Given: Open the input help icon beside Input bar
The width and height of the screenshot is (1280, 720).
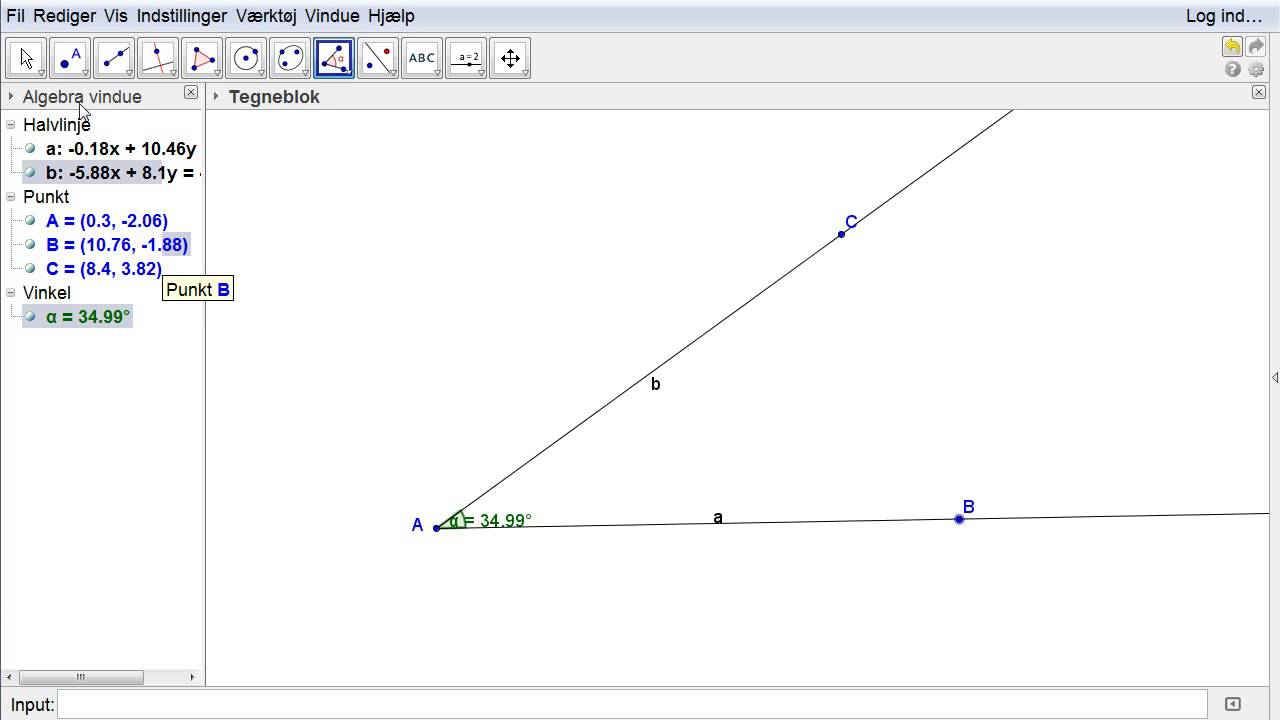Looking at the screenshot, I should pyautogui.click(x=1232, y=704).
